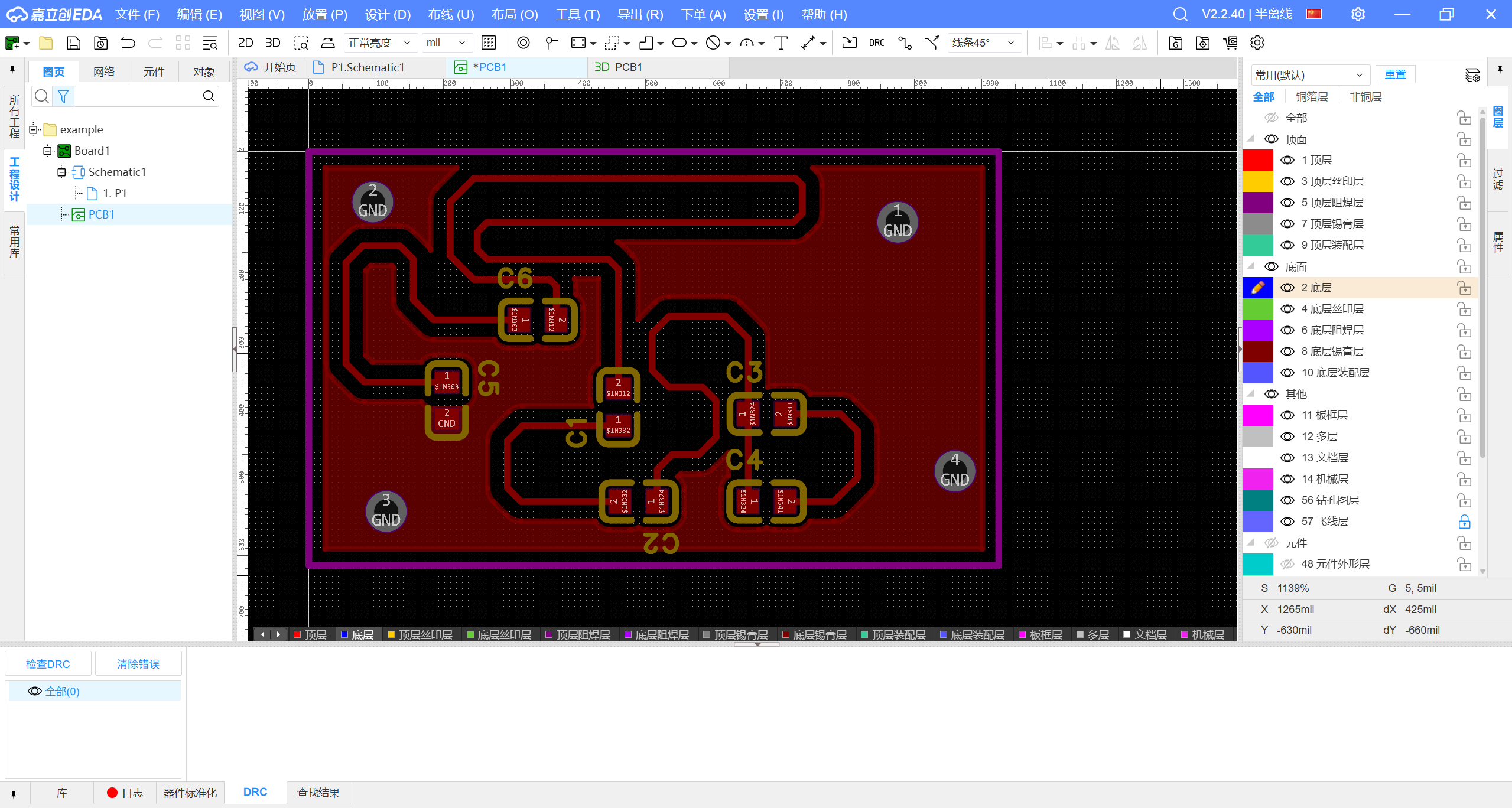This screenshot has height=808, width=1512.
Task: Collapse the 其他 layer group
Action: pos(1250,394)
